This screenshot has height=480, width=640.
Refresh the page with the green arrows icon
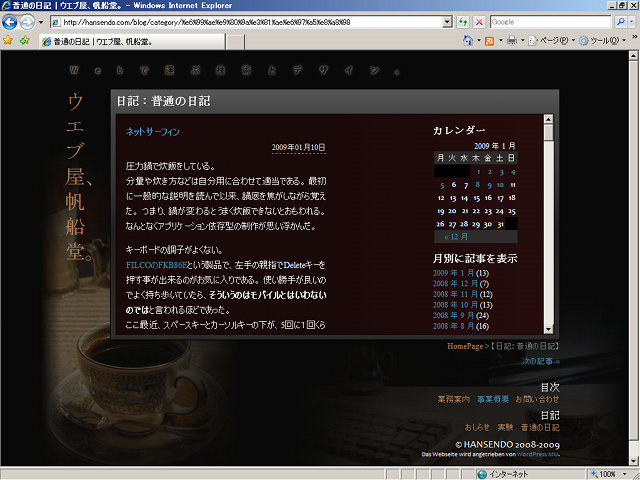462,22
